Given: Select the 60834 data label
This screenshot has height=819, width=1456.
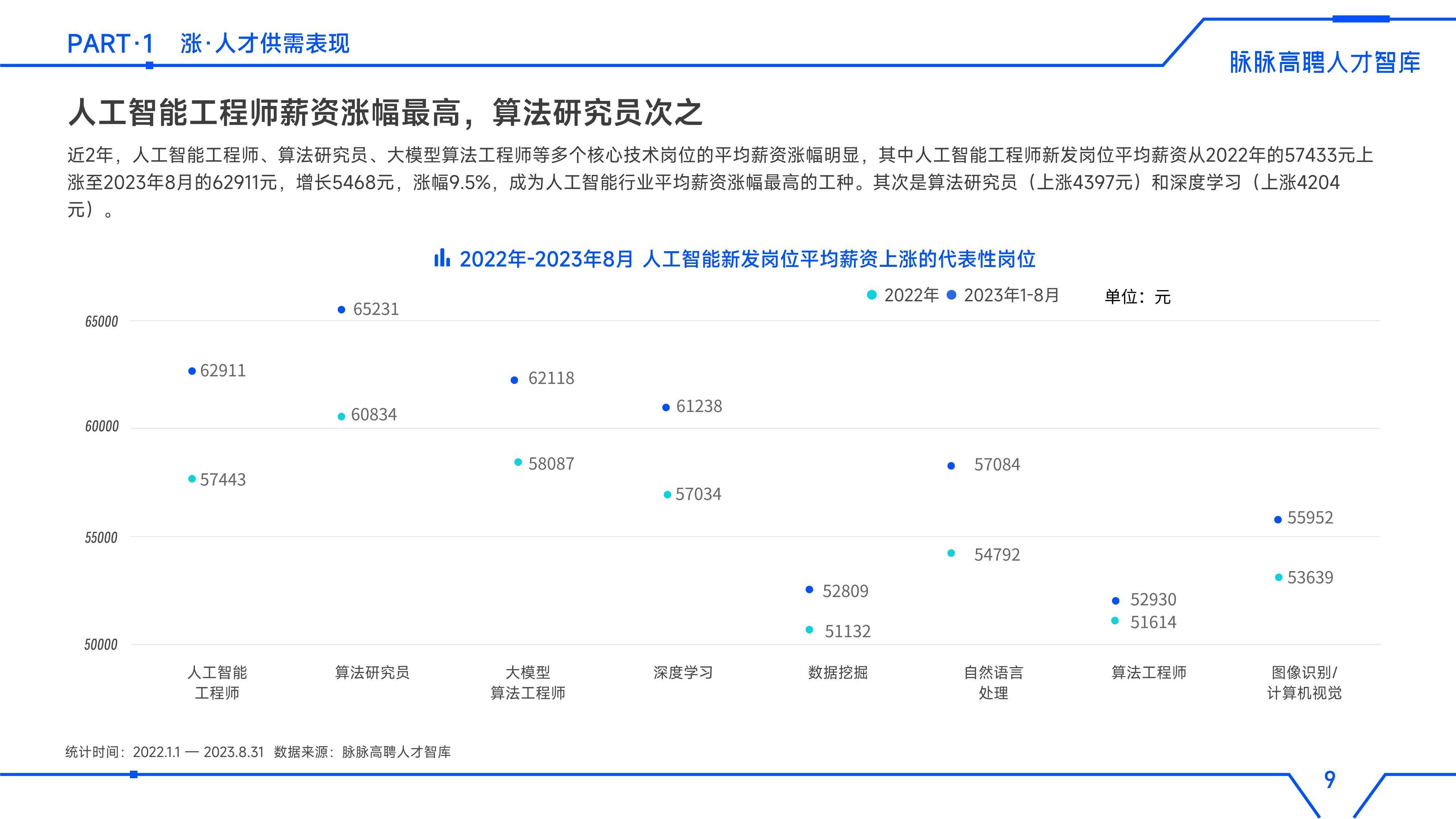Looking at the screenshot, I should point(373,415).
